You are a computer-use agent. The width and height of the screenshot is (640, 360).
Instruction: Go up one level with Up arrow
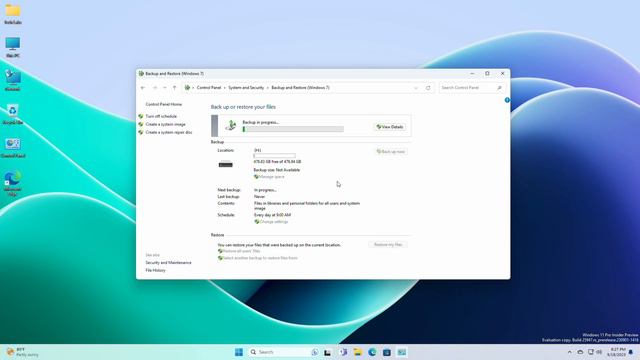[x=175, y=88]
